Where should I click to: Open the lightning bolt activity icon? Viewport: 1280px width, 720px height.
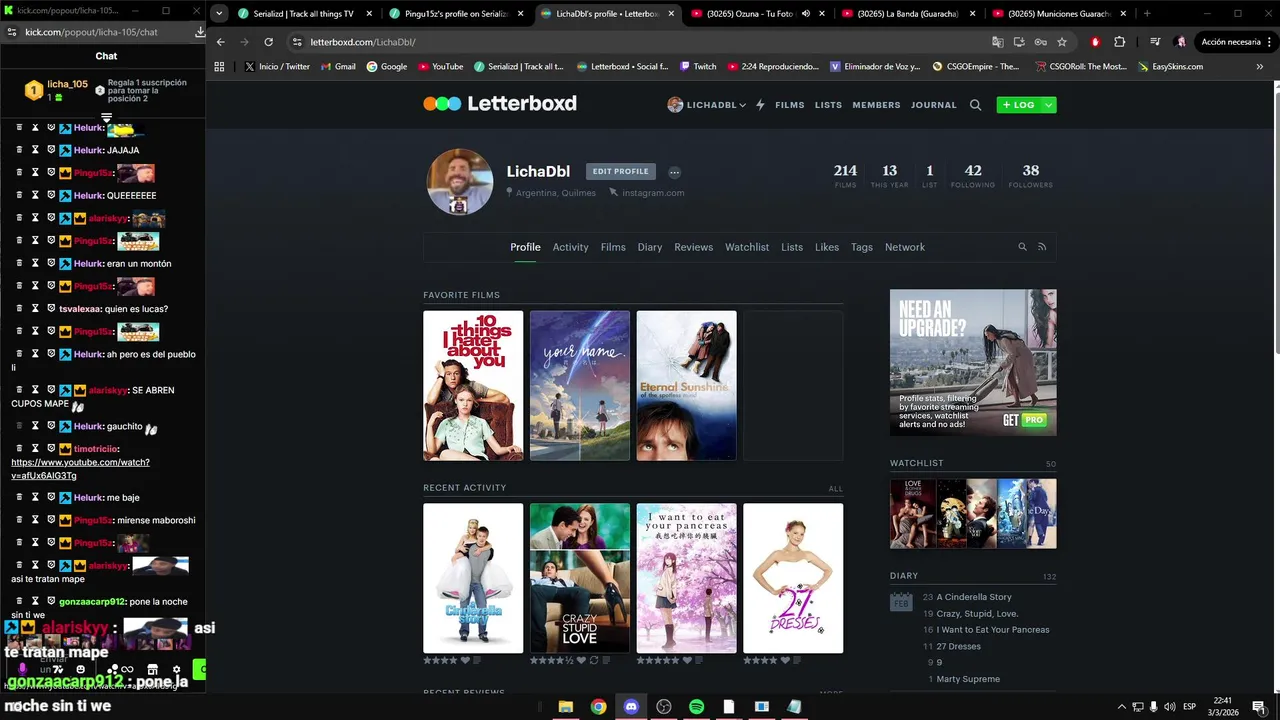point(760,105)
